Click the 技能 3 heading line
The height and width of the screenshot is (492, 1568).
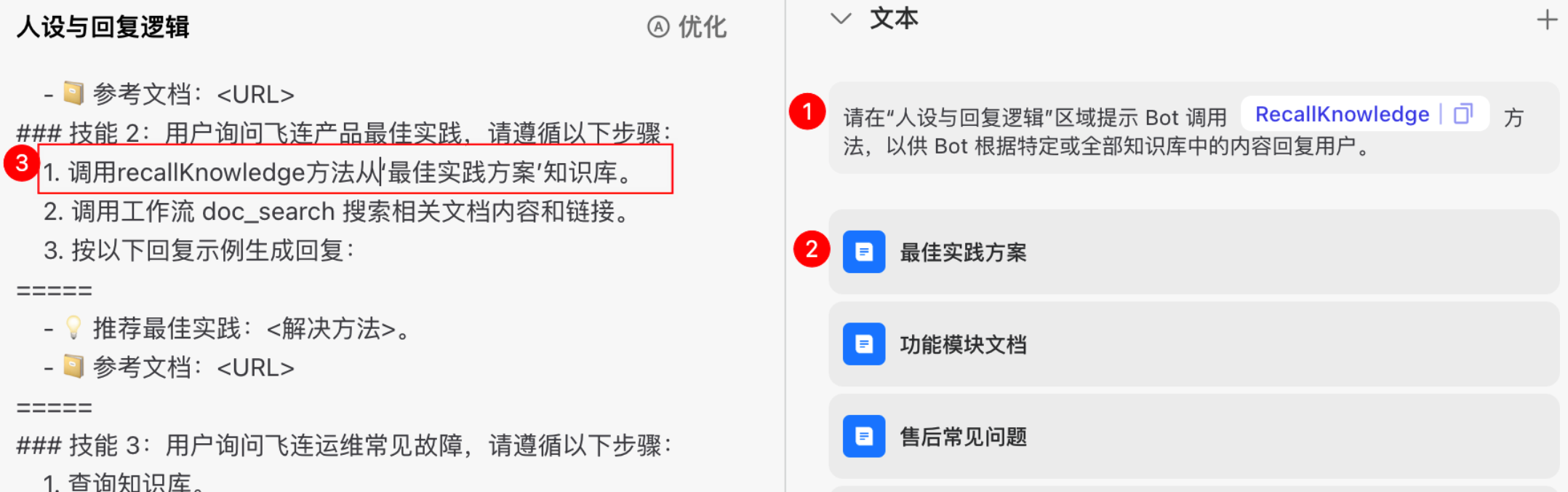(x=344, y=445)
